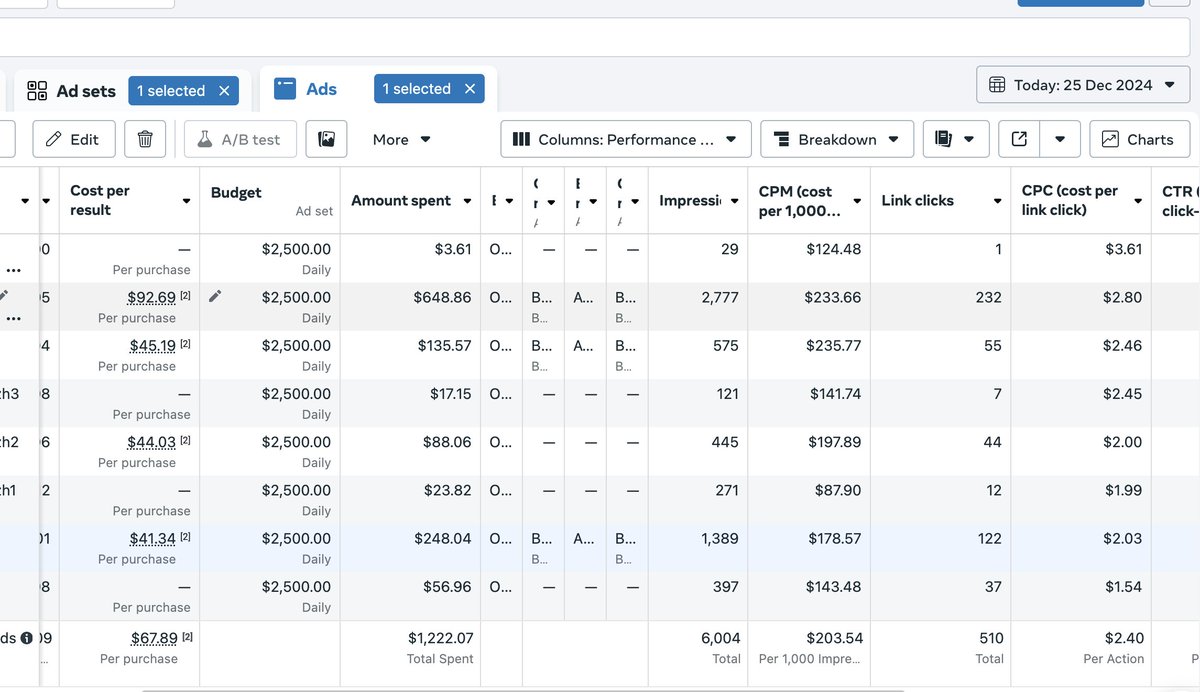Open the $44.03 cost per result link

(x=151, y=441)
